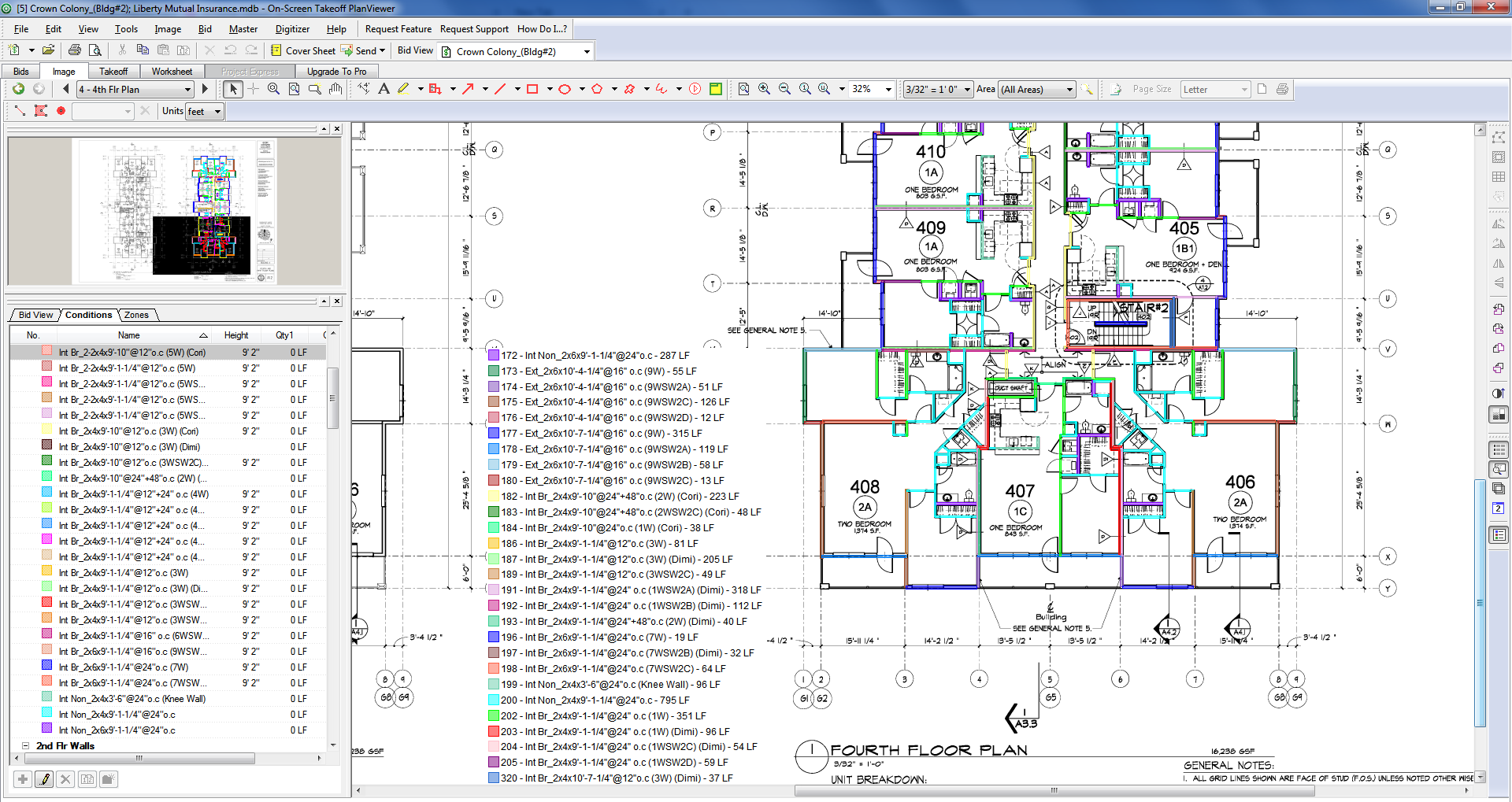The width and height of the screenshot is (1512, 802).
Task: Open the dropdown arrow beside Send
Action: [x=383, y=50]
